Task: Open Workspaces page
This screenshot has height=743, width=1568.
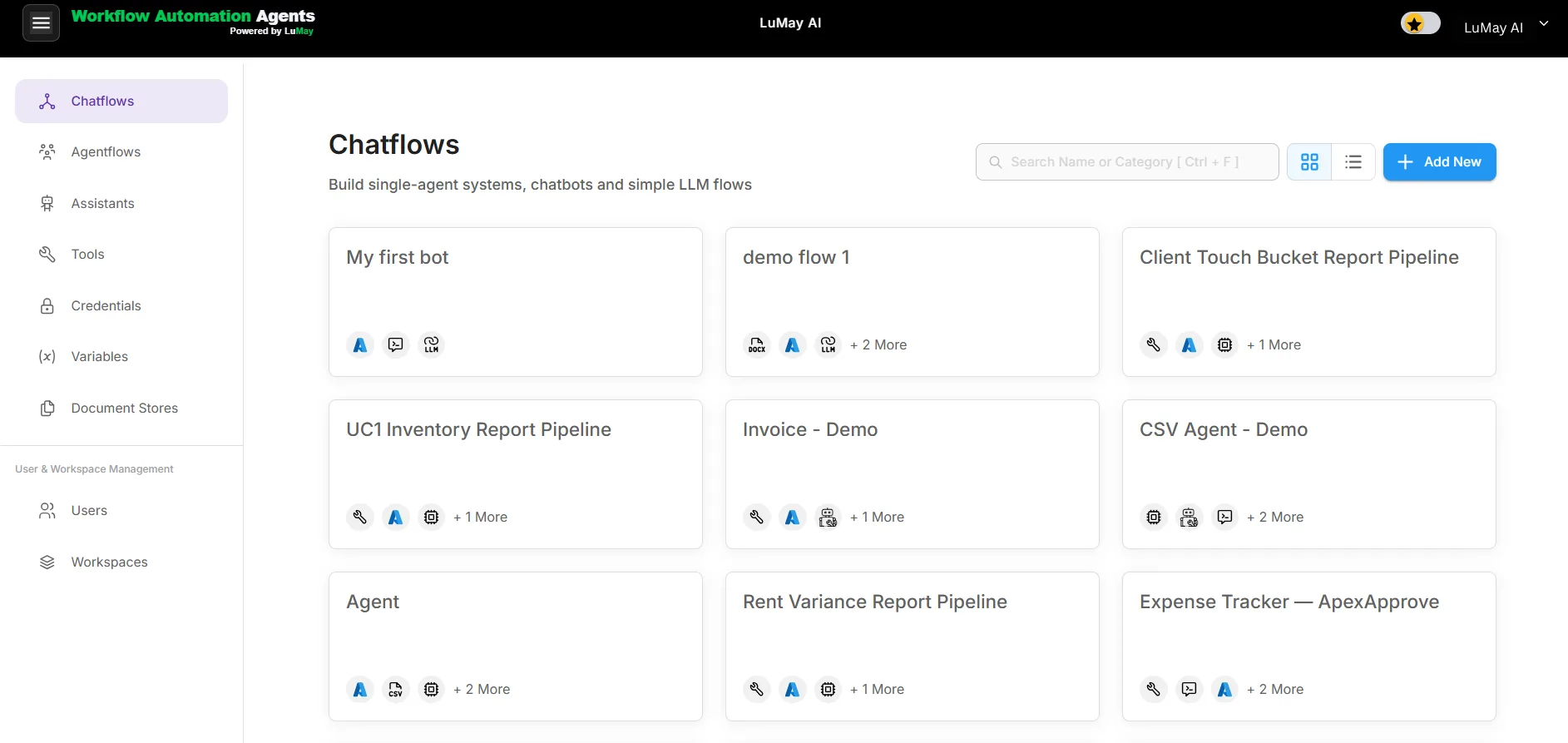Action: tap(121, 562)
